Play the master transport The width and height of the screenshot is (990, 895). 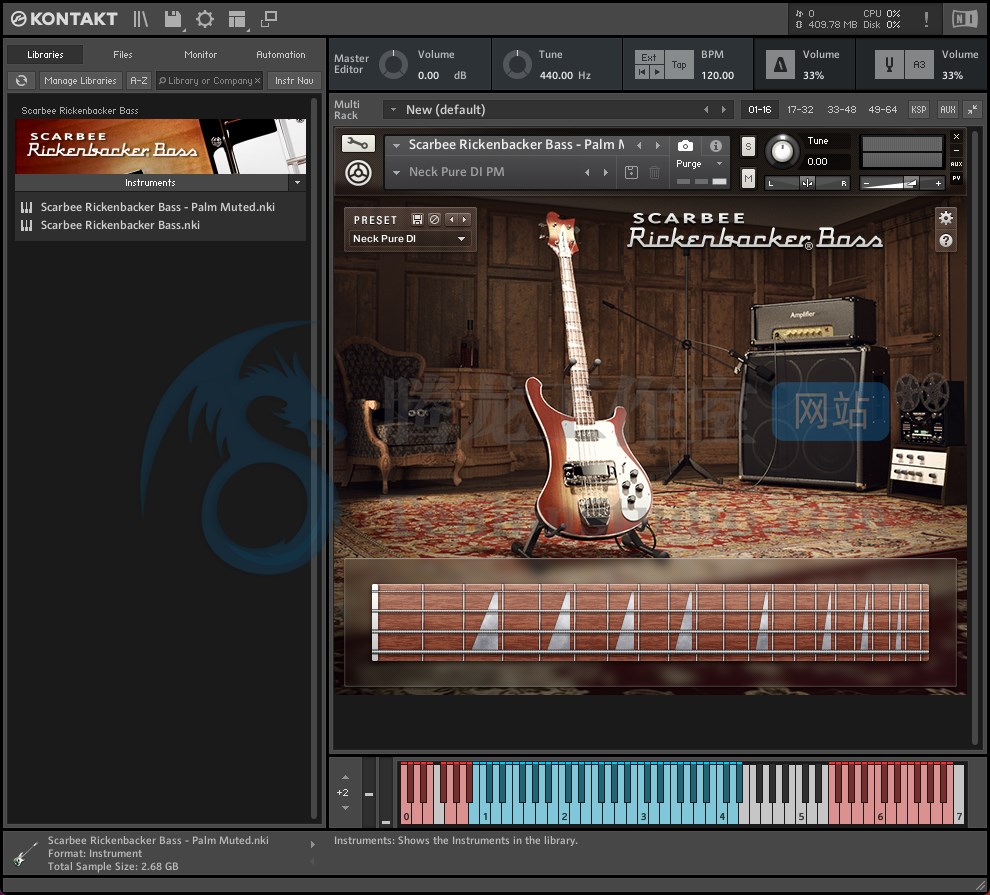click(x=656, y=72)
